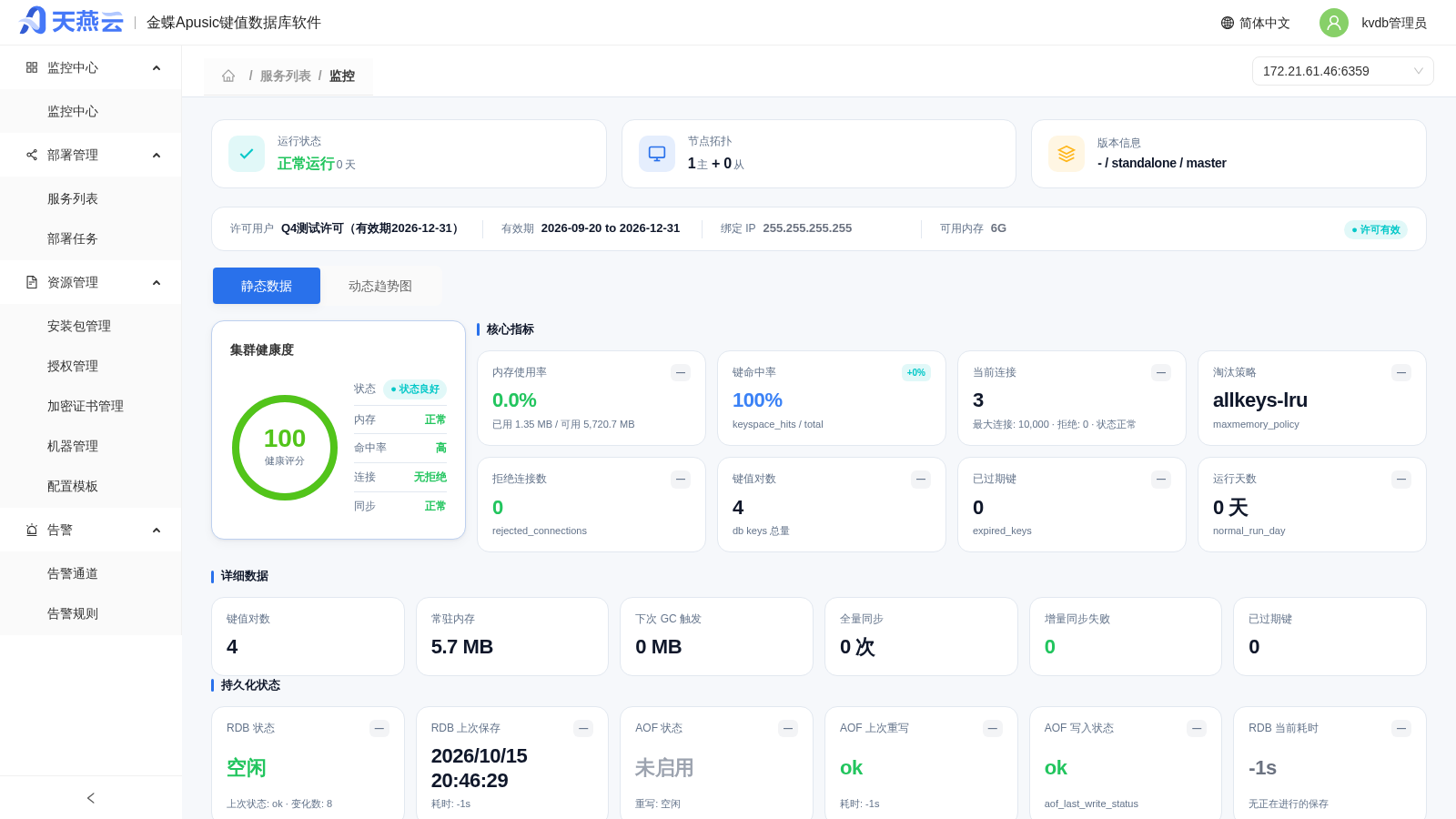
Task: Click the 当前连接 card dash badge
Action: 1161,372
